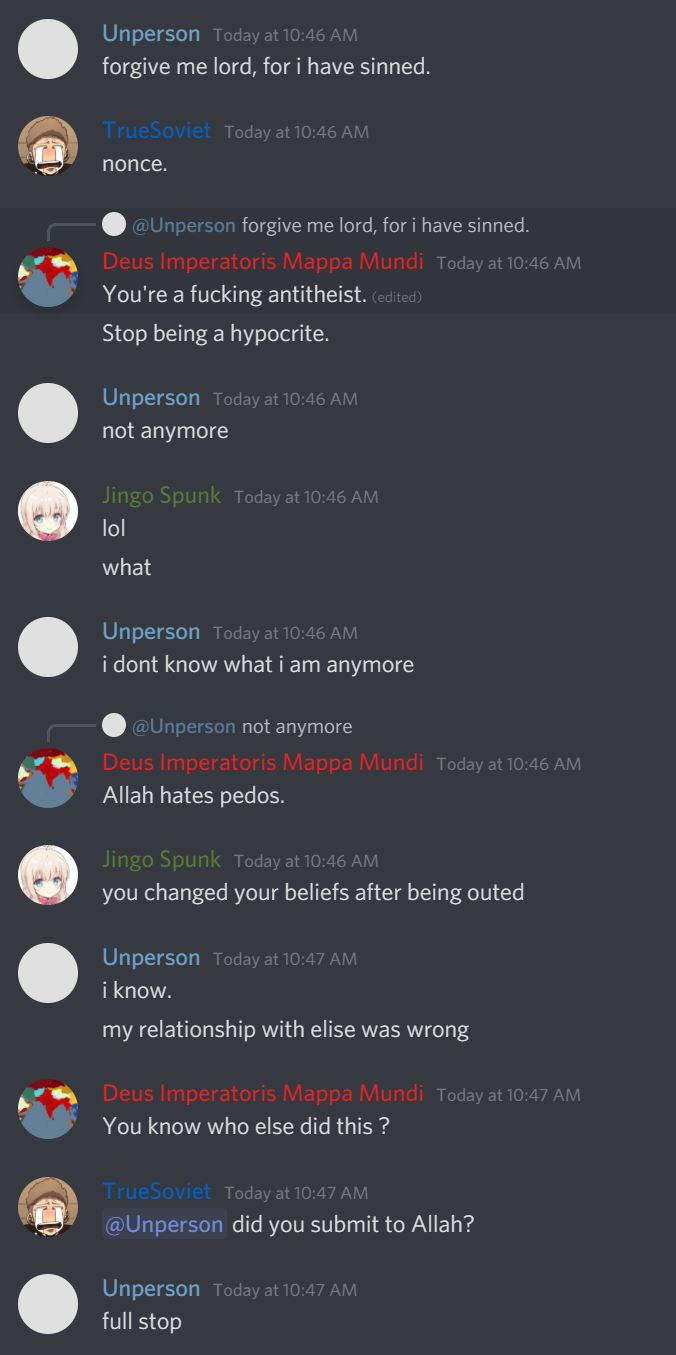Viewport: 676px width, 1355px height.
Task: Click Deus Imperatoris Mappa Mundi name above 'You know who else'
Action: (263, 1094)
